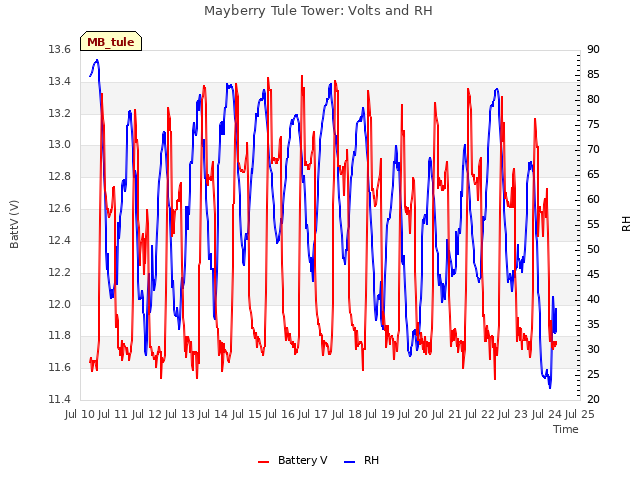Click the 25 tick on RH axis
This screenshot has height=480, width=640.
coord(593,374)
